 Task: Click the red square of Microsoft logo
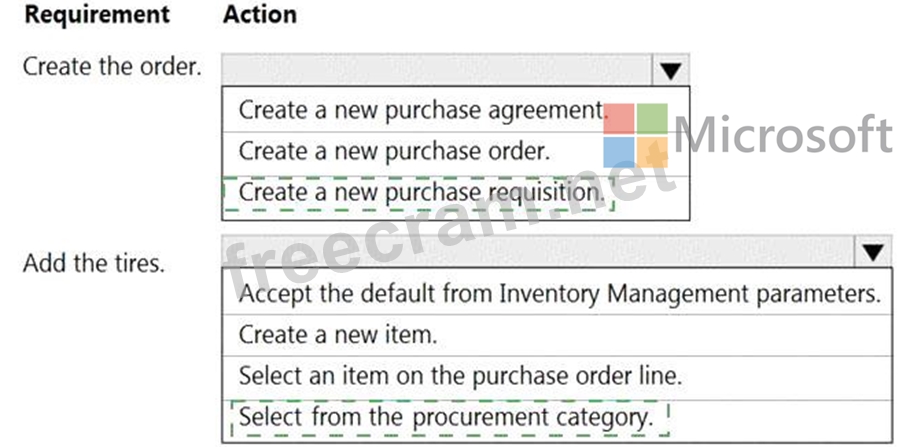click(x=621, y=119)
